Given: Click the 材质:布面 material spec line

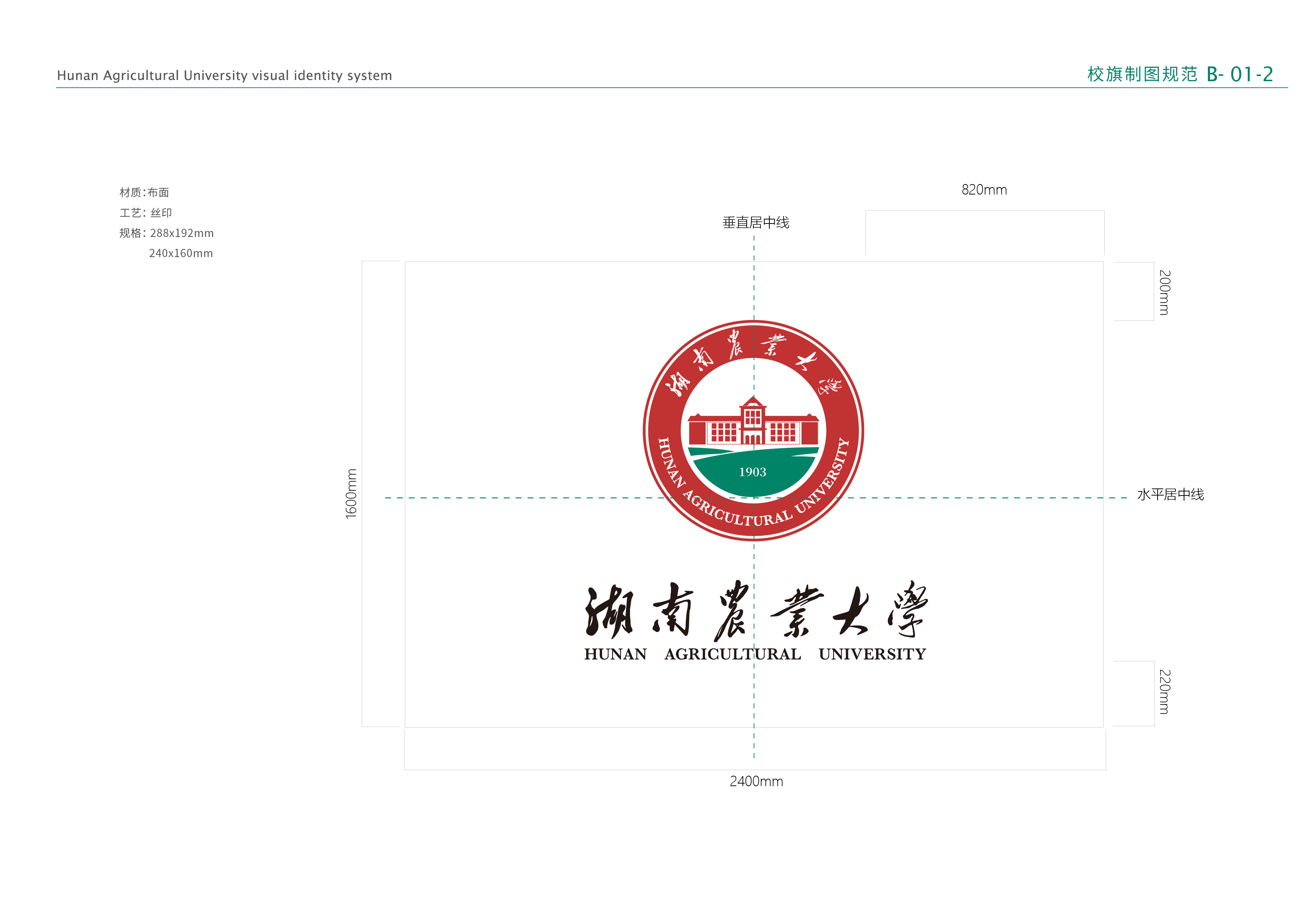Looking at the screenshot, I should (x=144, y=192).
